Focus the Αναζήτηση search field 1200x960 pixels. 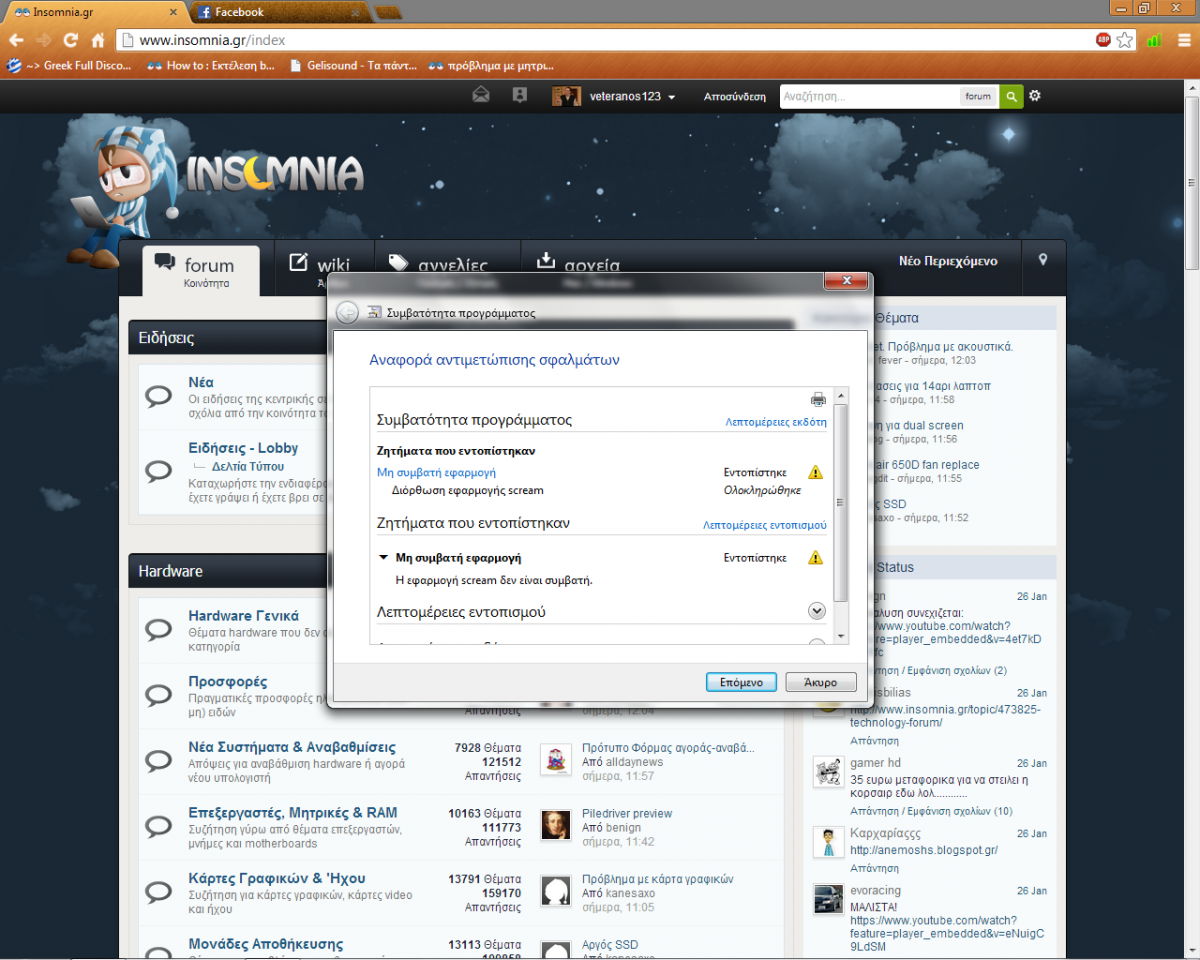[x=870, y=97]
